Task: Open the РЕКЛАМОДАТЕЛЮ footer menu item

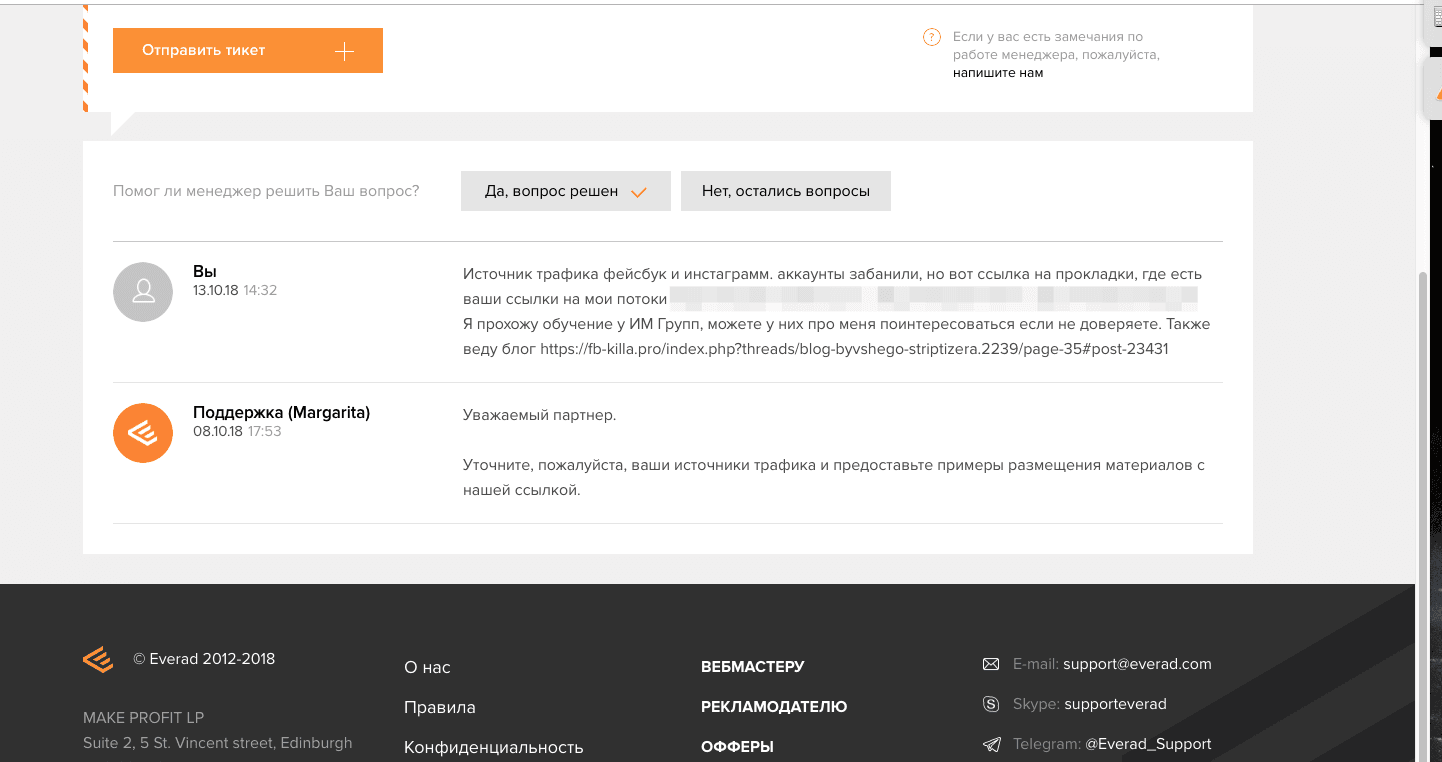Action: coord(774,707)
